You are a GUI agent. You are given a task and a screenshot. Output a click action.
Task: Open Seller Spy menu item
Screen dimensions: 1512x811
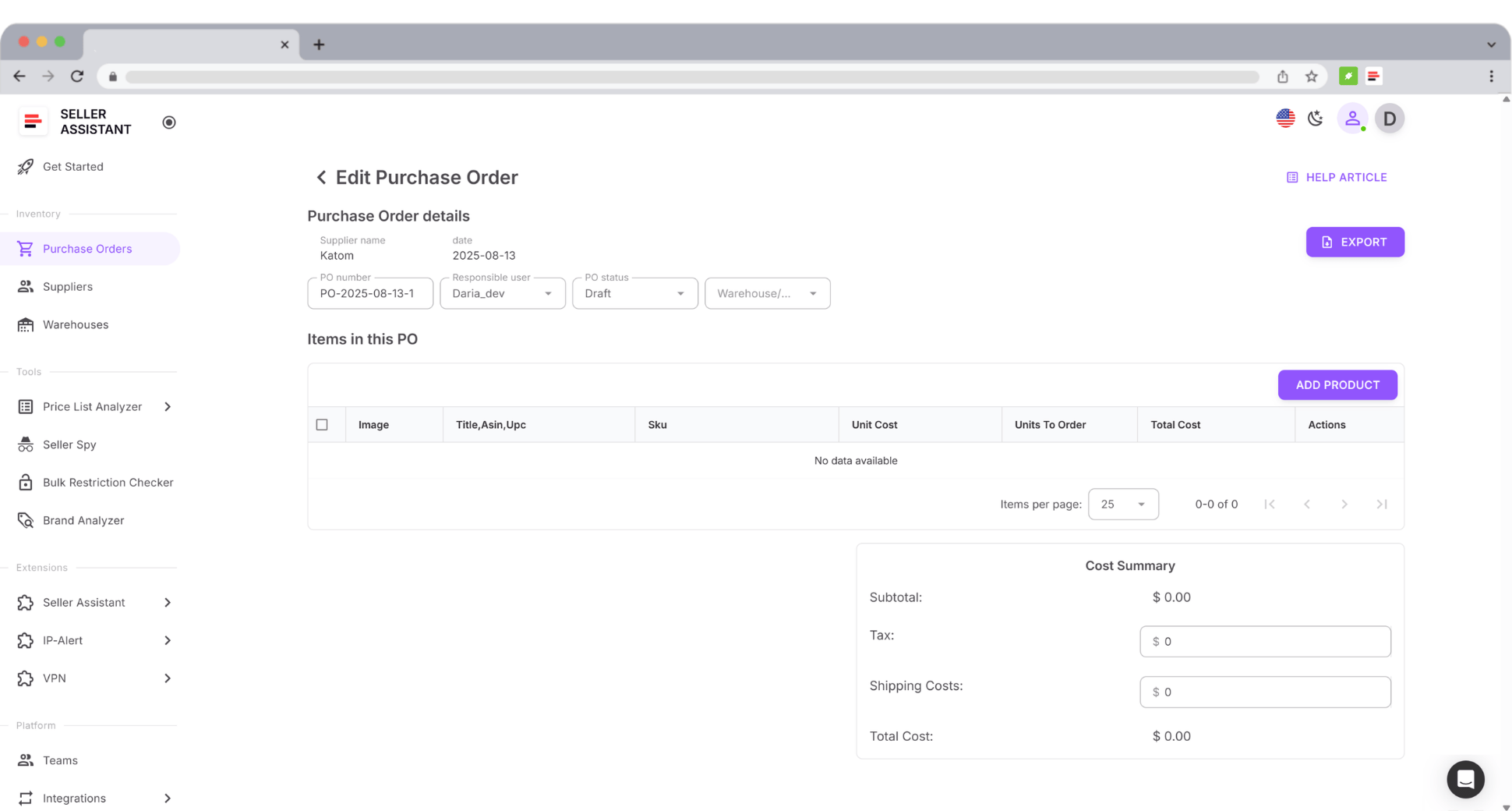pyautogui.click(x=90, y=444)
